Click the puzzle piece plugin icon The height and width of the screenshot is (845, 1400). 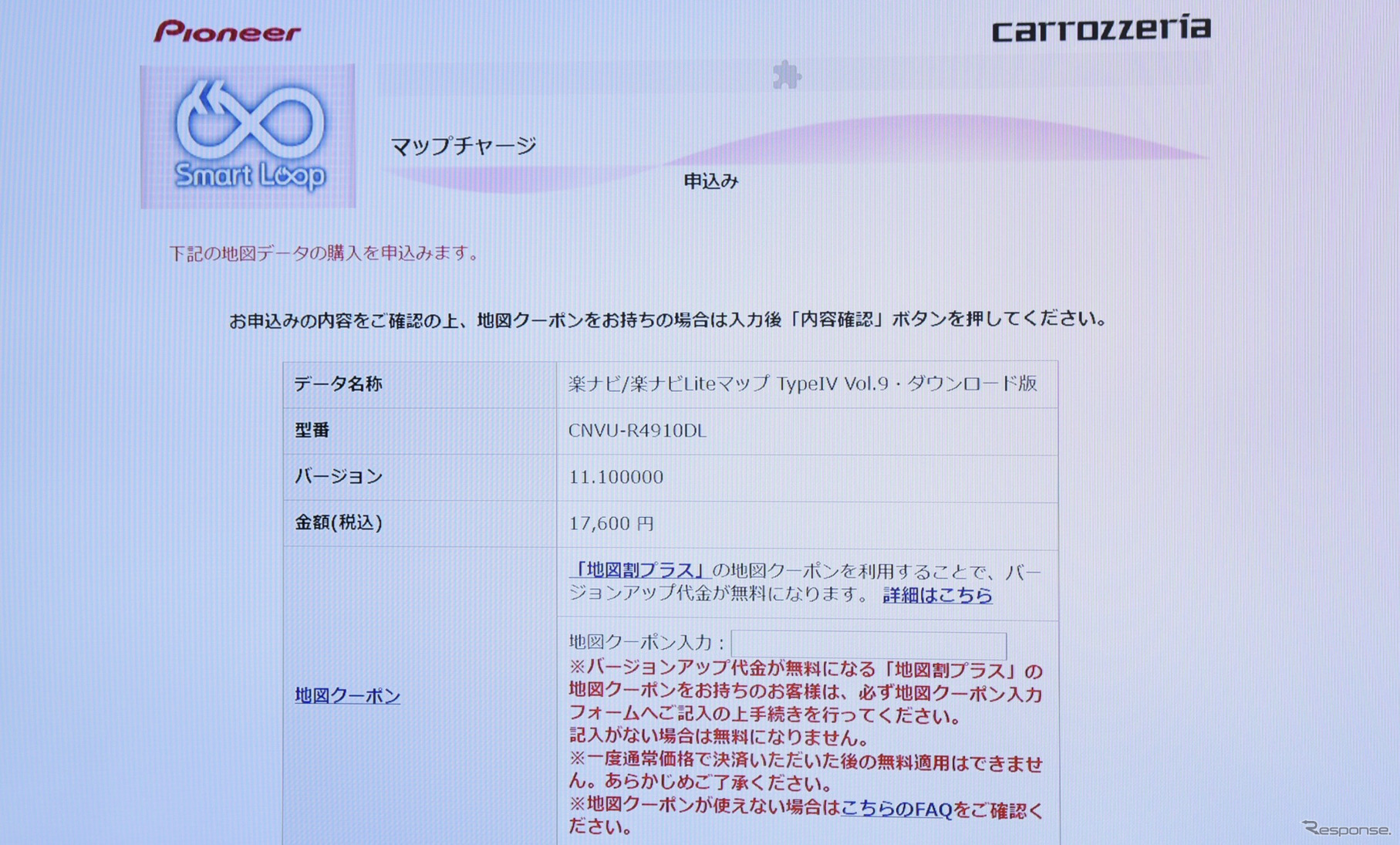pyautogui.click(x=787, y=76)
